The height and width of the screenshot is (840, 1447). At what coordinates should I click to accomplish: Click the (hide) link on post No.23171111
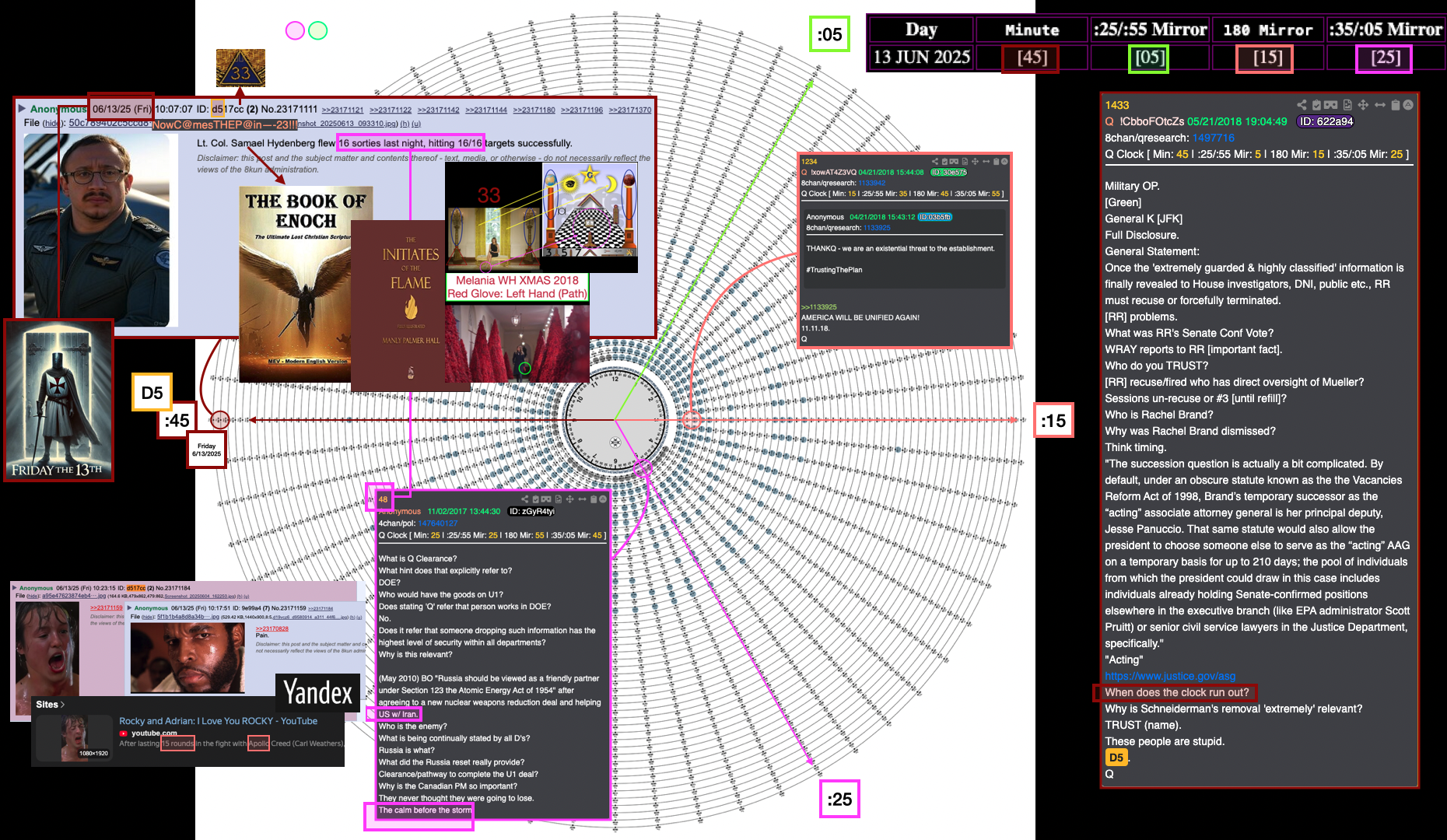(53, 124)
